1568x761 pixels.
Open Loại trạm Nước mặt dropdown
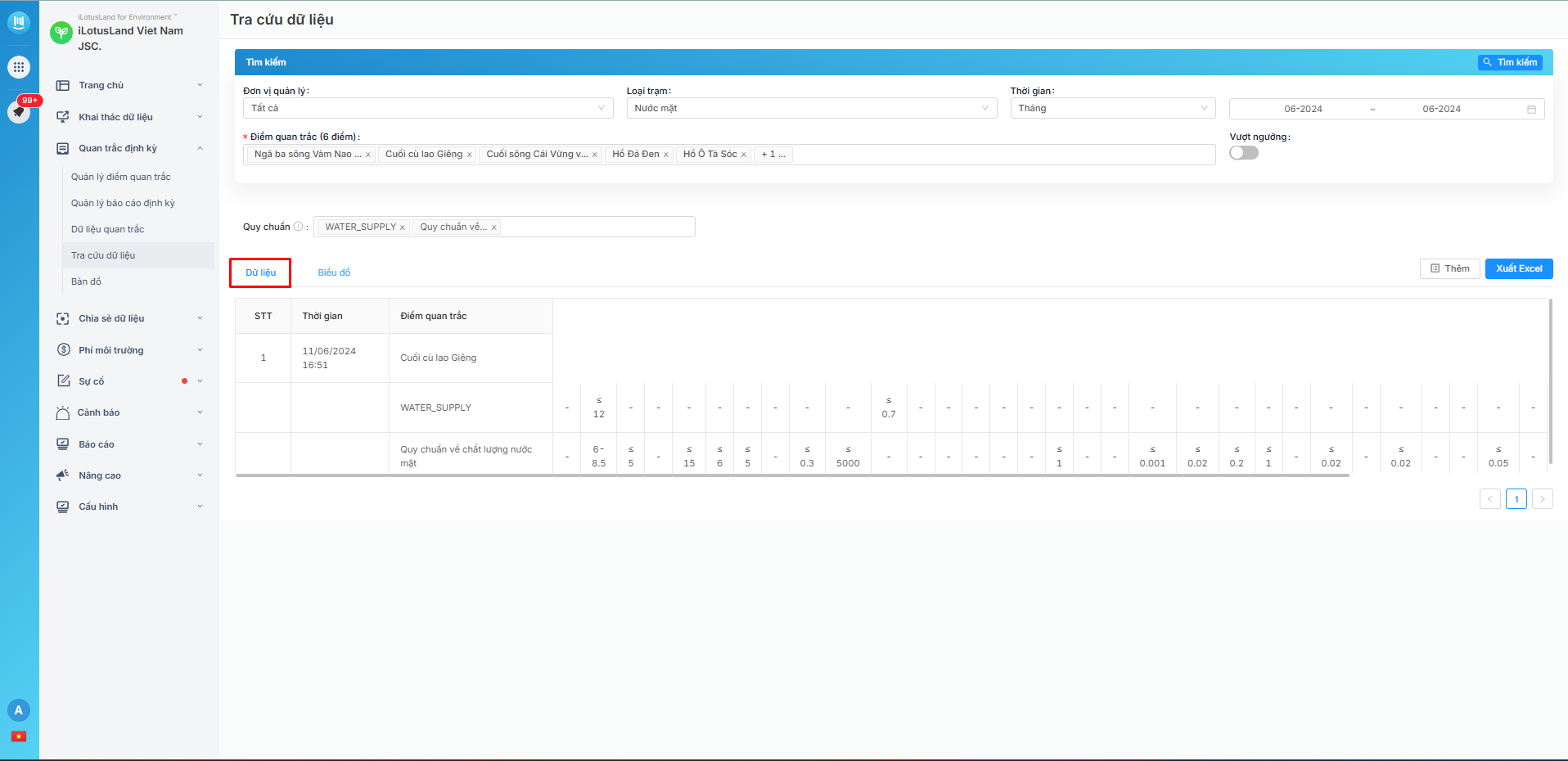coord(812,108)
